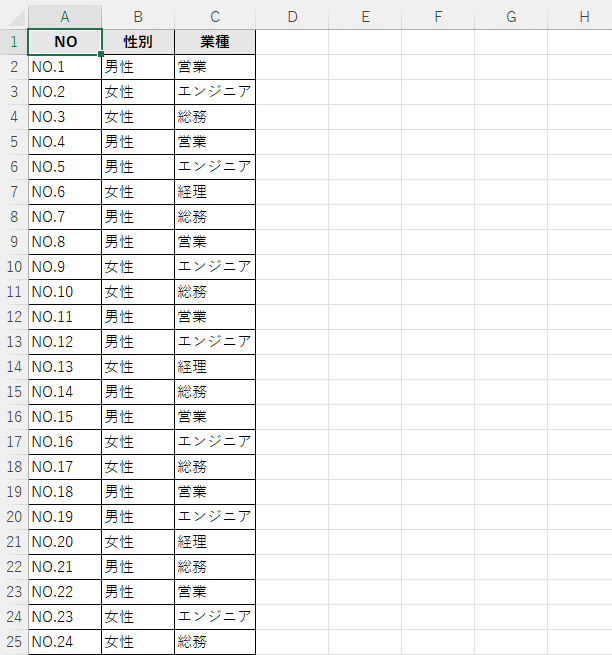Click 女性 in the NO.2 row
The image size is (612, 655).
(138, 92)
